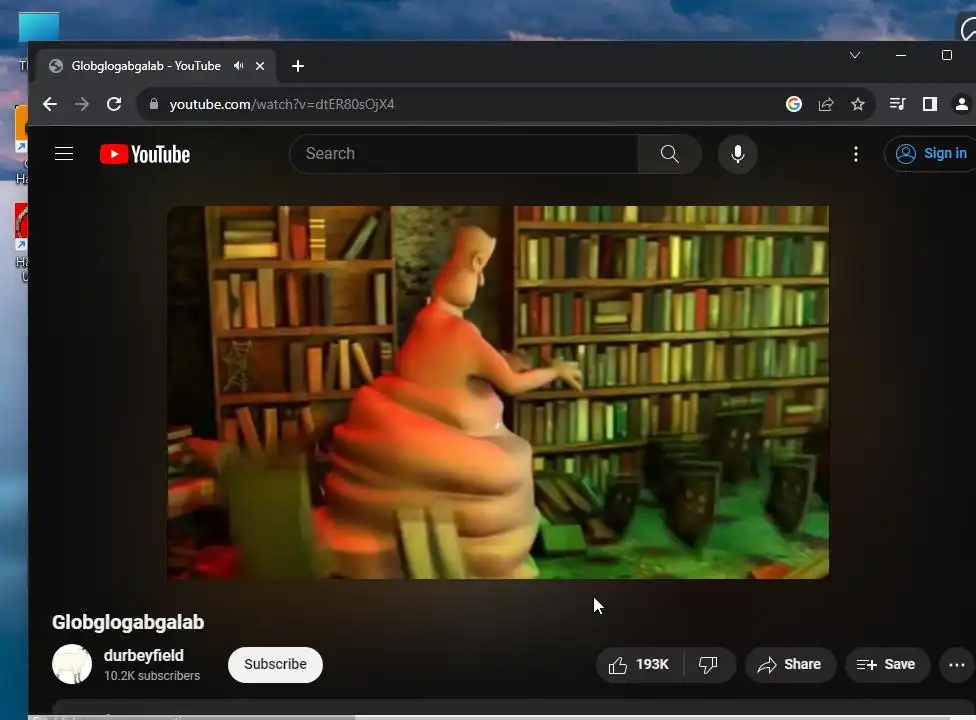Open media controls icon in toolbar

click(x=897, y=104)
